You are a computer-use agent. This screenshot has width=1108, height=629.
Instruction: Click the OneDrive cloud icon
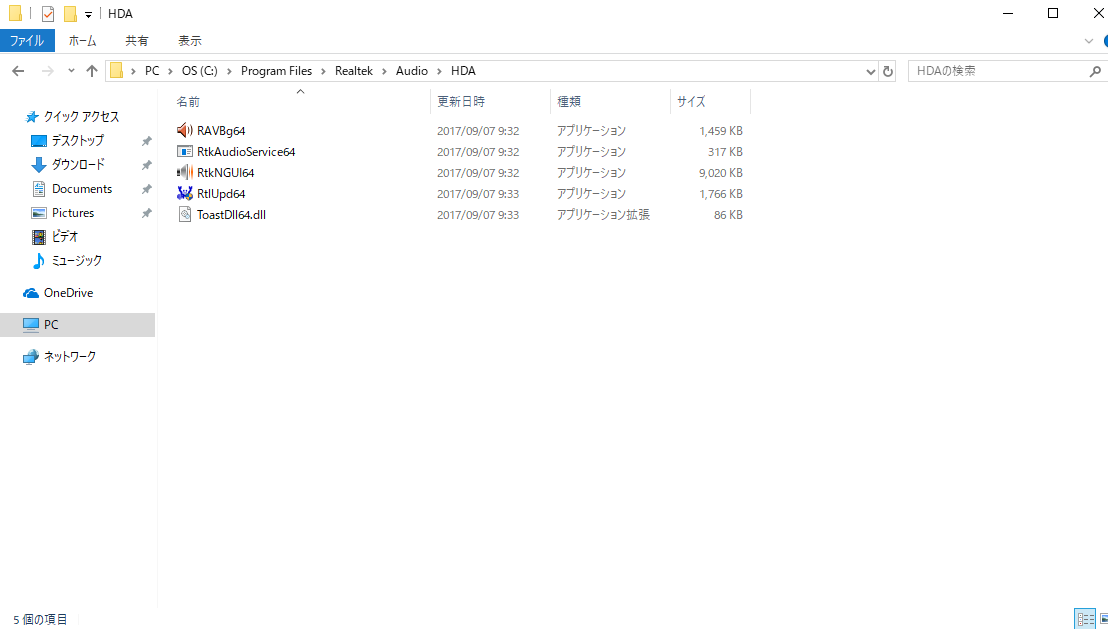(x=31, y=293)
